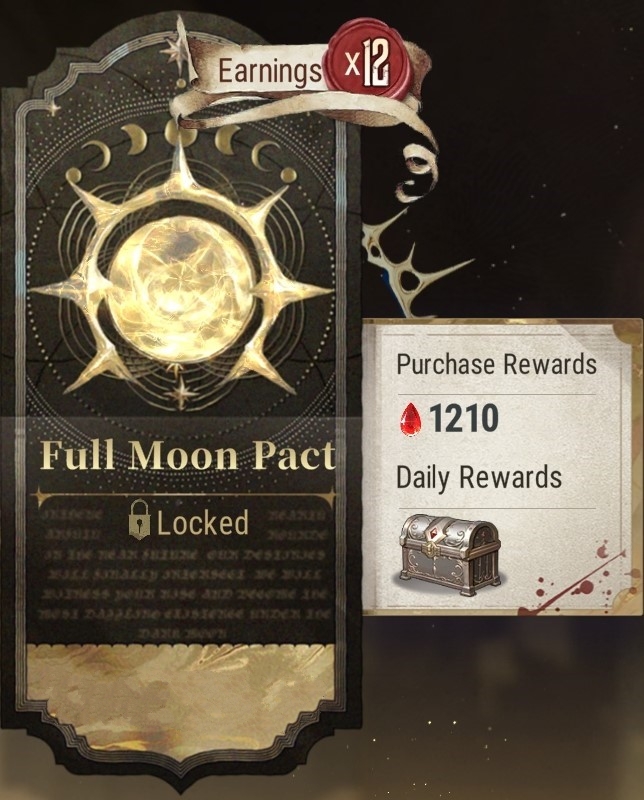Tap the padlock icon beside Locked
Screen dimensions: 644x800
pos(139,519)
